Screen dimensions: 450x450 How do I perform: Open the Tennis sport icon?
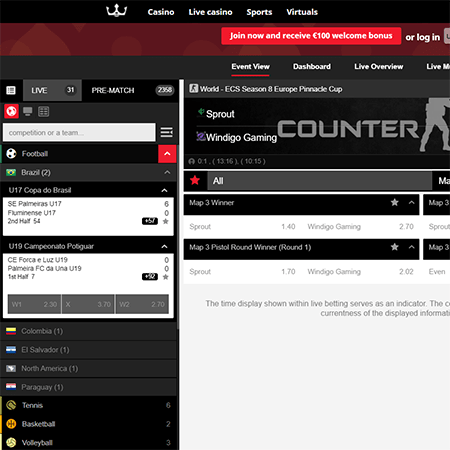[x=11, y=405]
